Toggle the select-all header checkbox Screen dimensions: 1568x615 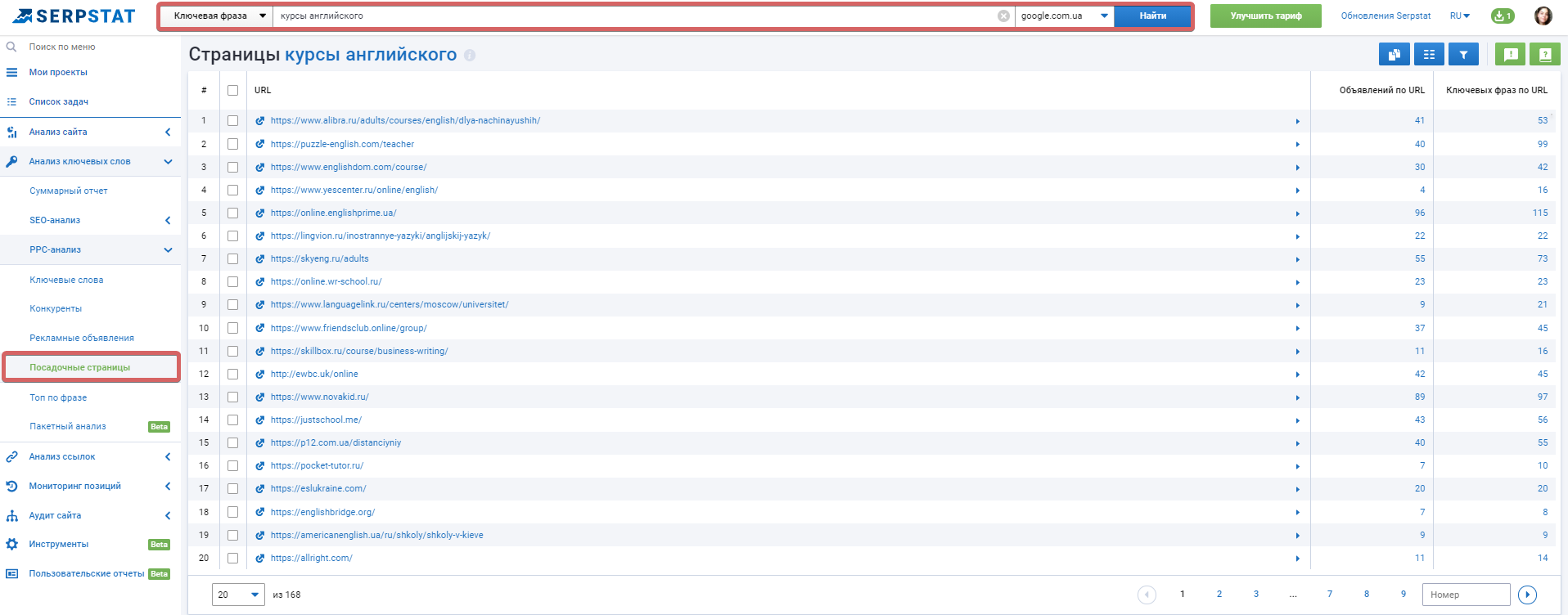click(232, 90)
